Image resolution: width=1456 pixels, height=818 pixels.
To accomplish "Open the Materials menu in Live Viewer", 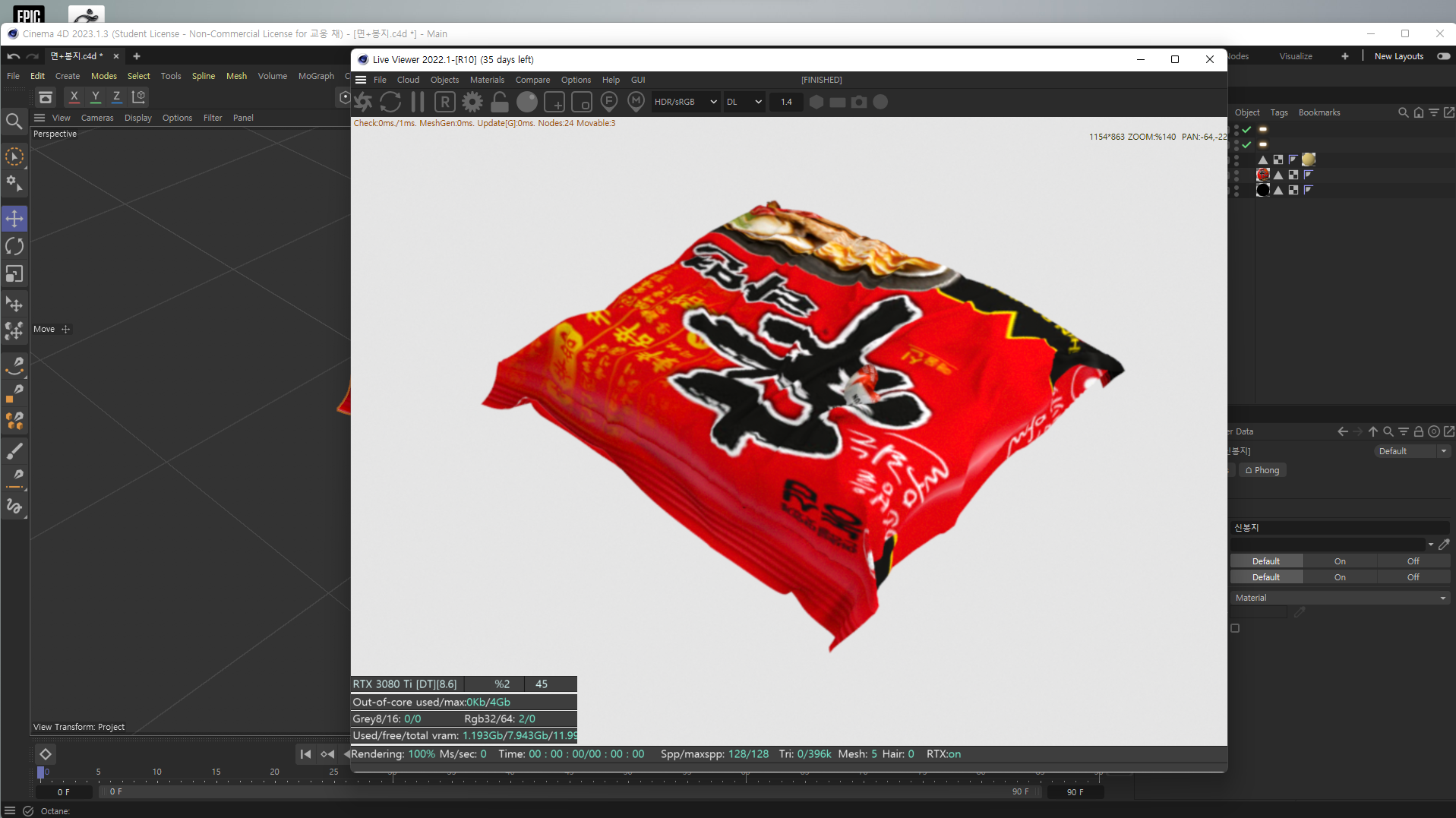I will (487, 80).
